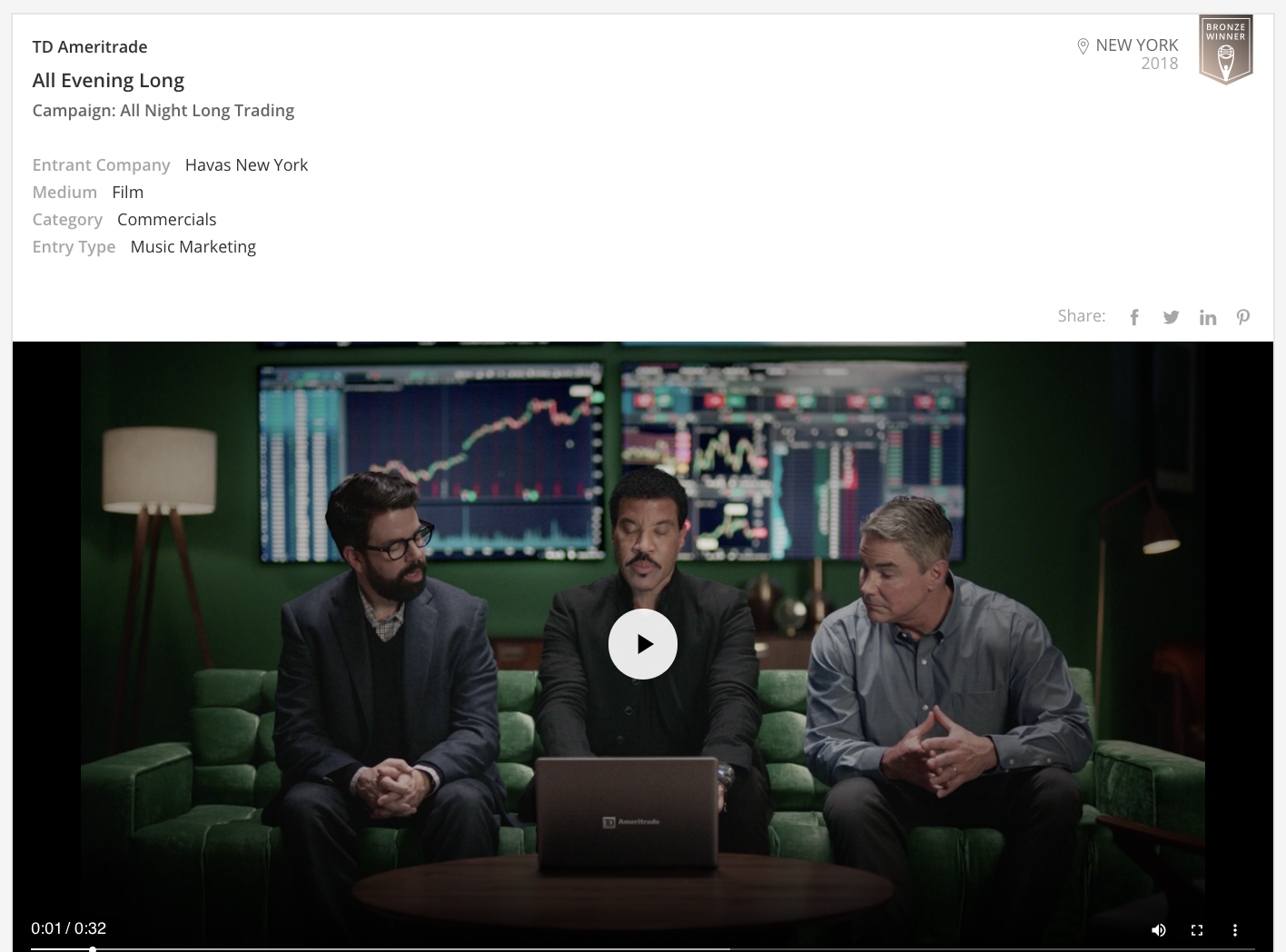
Task: Click the Share: label
Action: [x=1082, y=316]
